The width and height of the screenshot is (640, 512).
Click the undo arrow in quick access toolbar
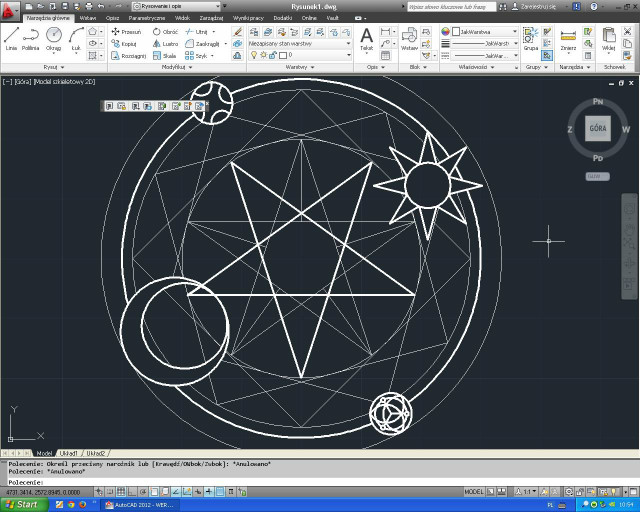tap(101, 7)
